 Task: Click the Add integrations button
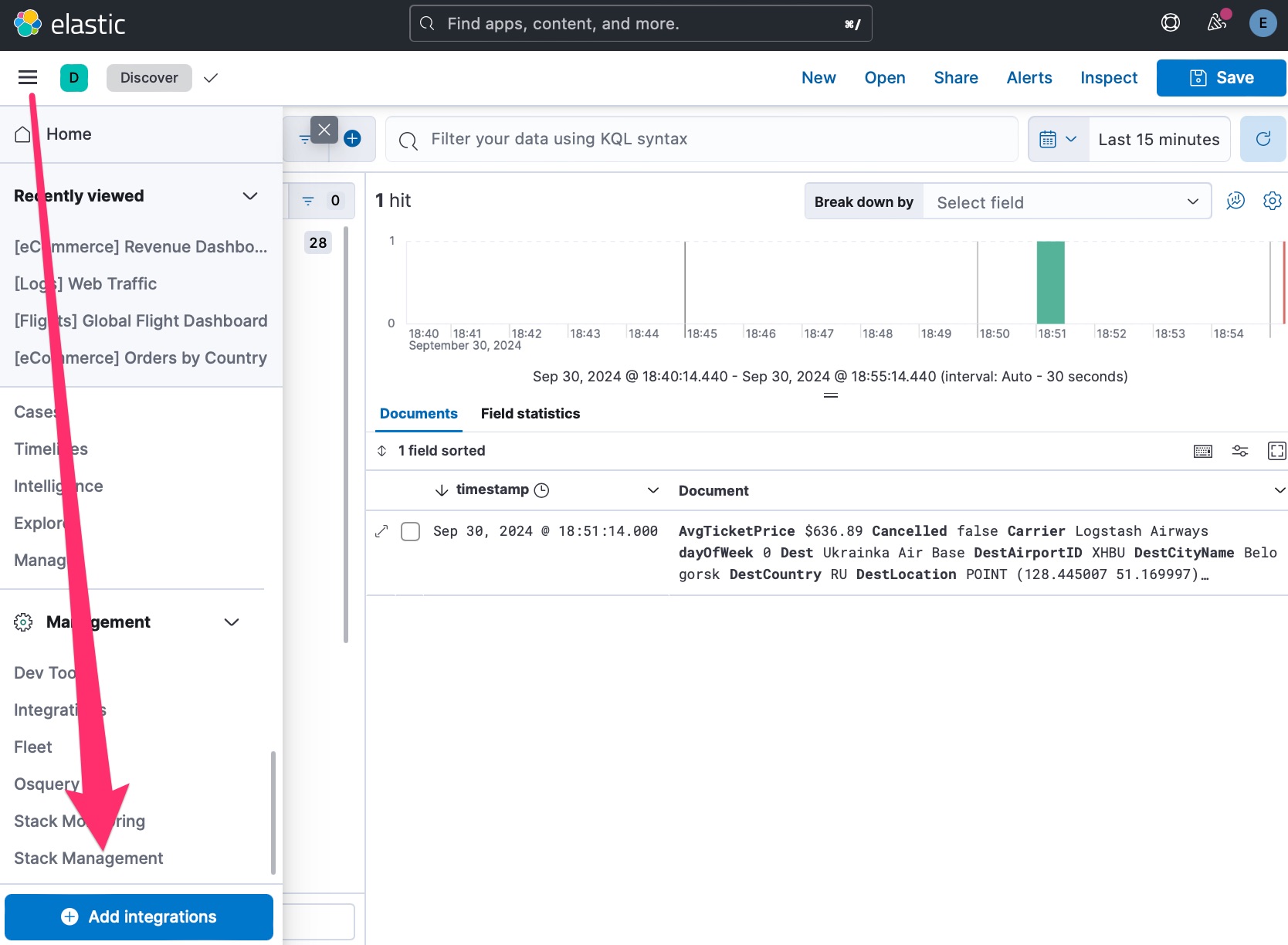click(139, 916)
